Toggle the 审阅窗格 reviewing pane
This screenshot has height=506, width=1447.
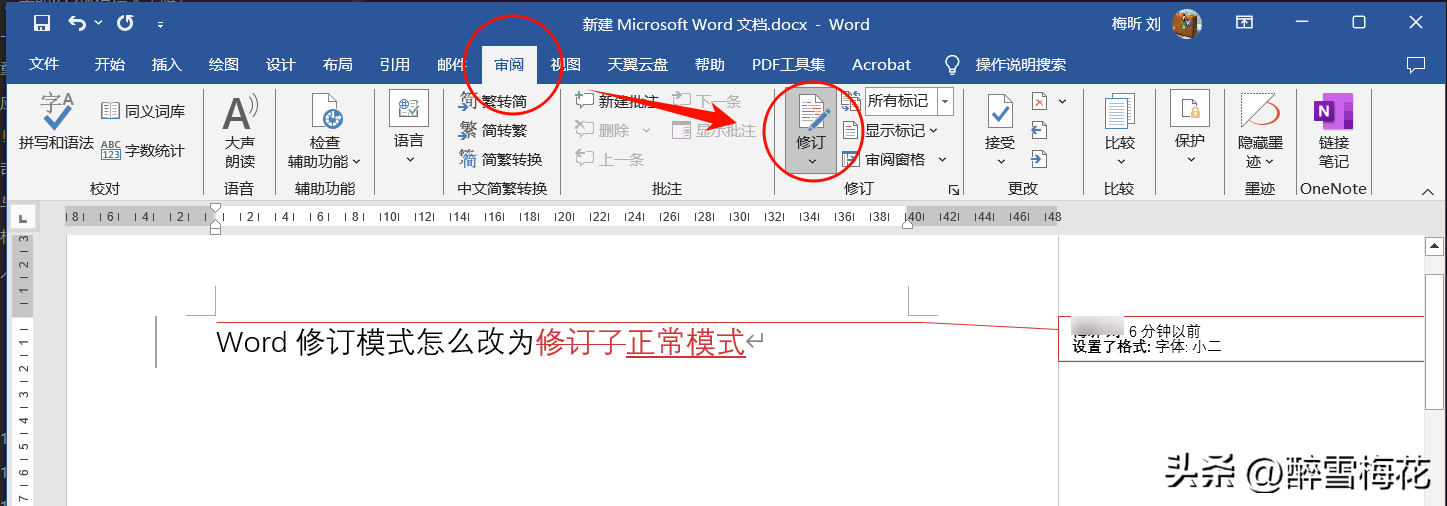point(885,159)
